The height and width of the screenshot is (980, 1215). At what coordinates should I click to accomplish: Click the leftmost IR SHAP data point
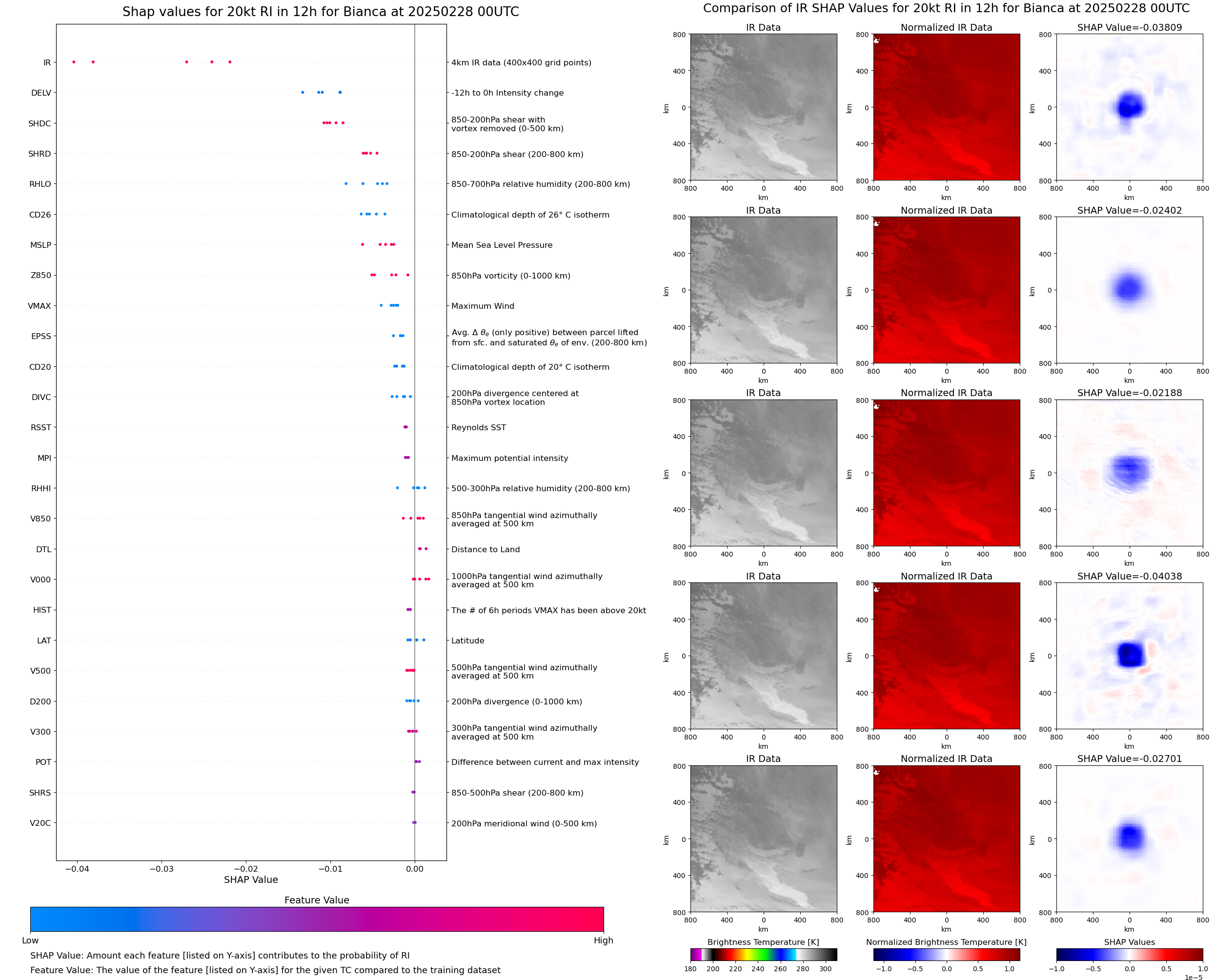click(74, 62)
